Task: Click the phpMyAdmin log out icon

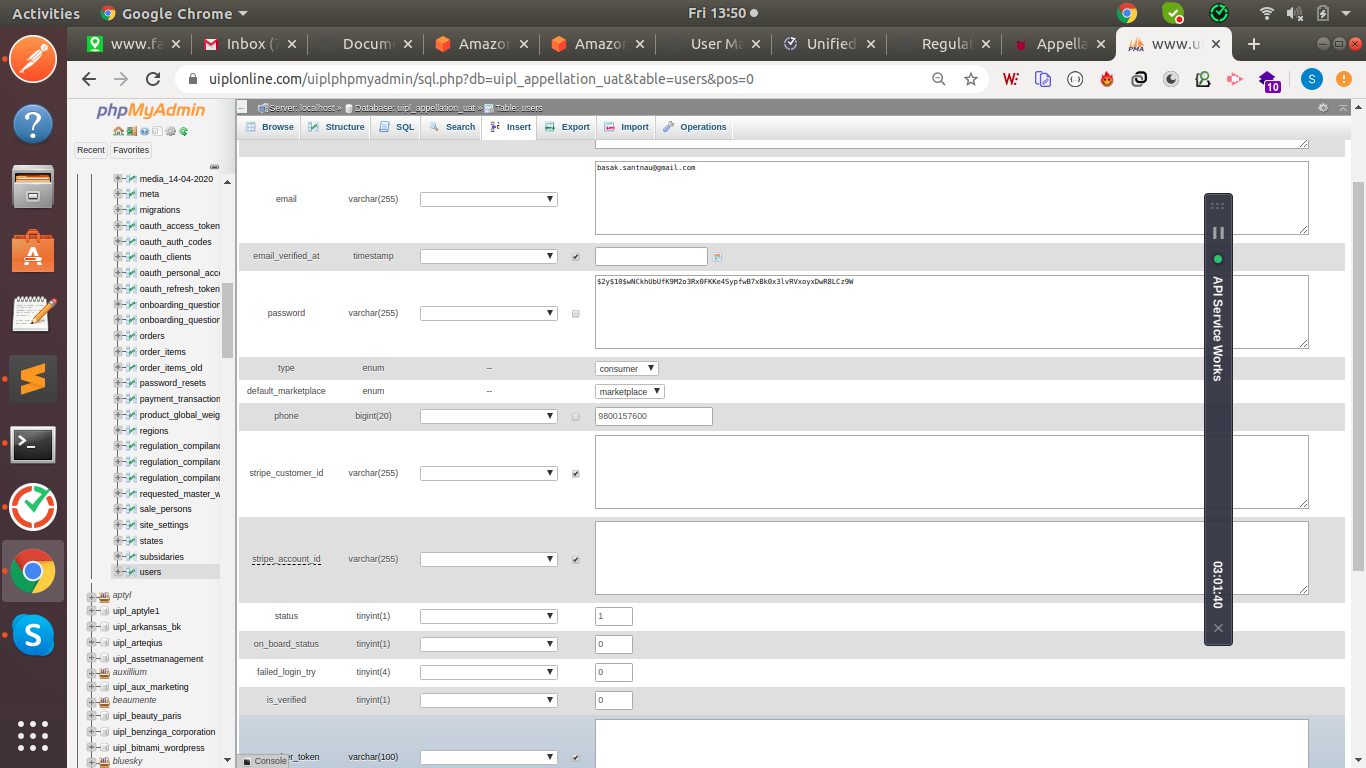Action: (x=131, y=131)
